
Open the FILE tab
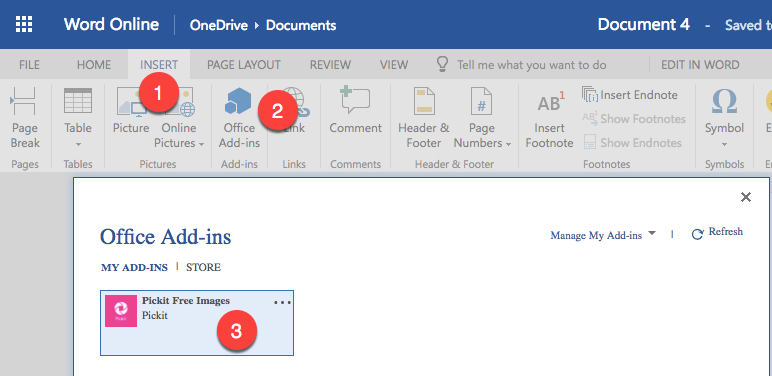coord(29,65)
